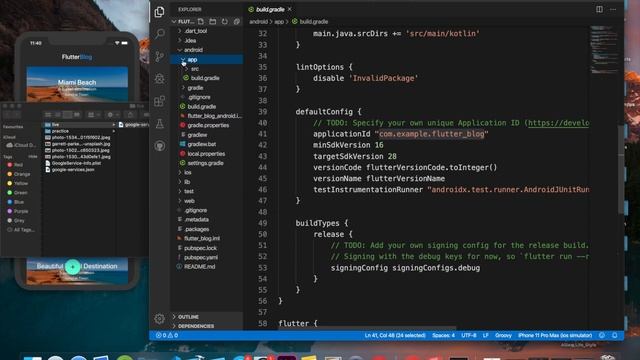This screenshot has width=640, height=360.
Task: Open Run and Debug view
Action: (160, 78)
